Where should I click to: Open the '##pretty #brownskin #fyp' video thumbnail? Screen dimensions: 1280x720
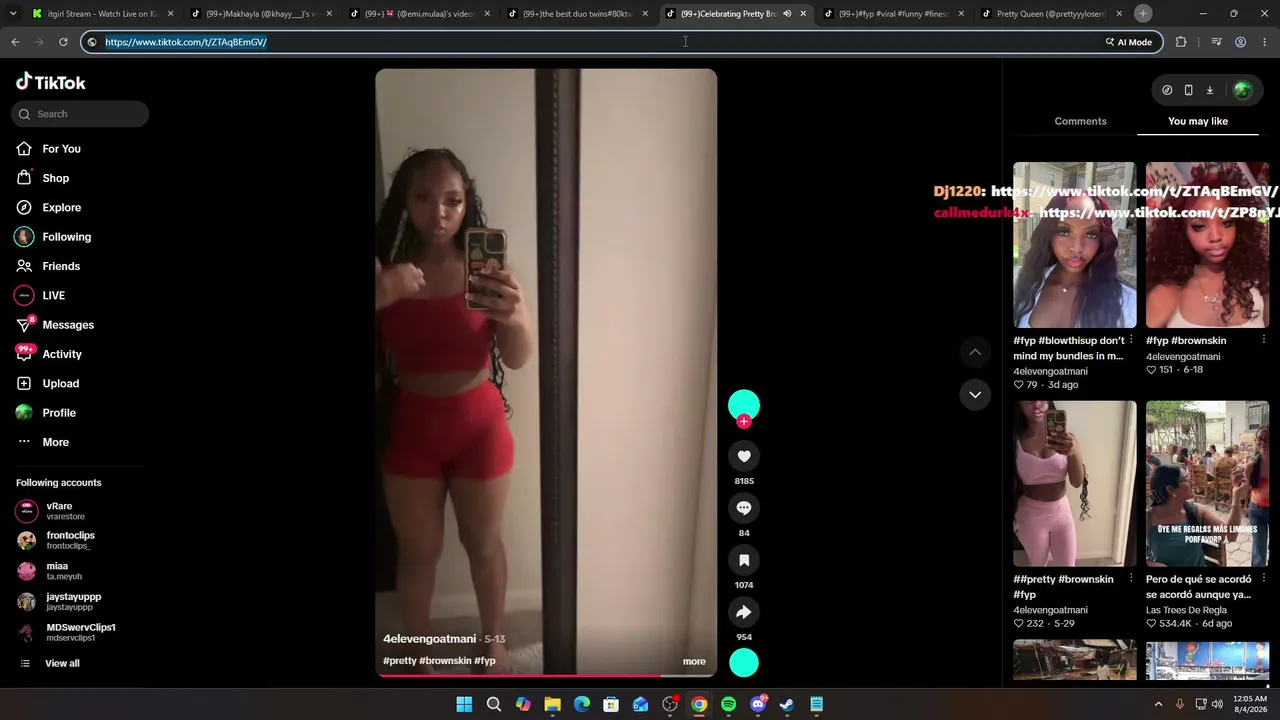[1075, 484]
